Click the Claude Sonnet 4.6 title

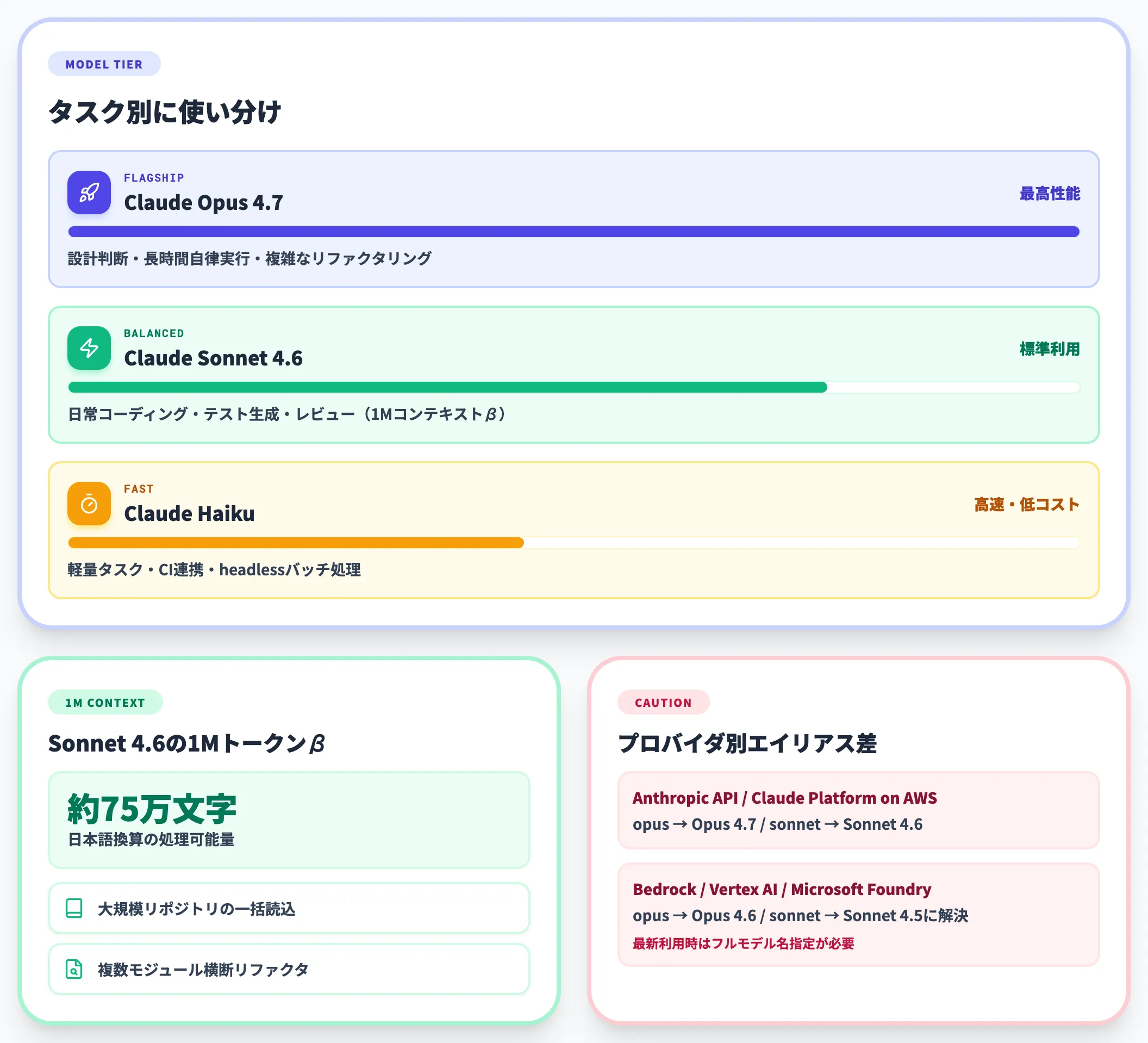213,358
